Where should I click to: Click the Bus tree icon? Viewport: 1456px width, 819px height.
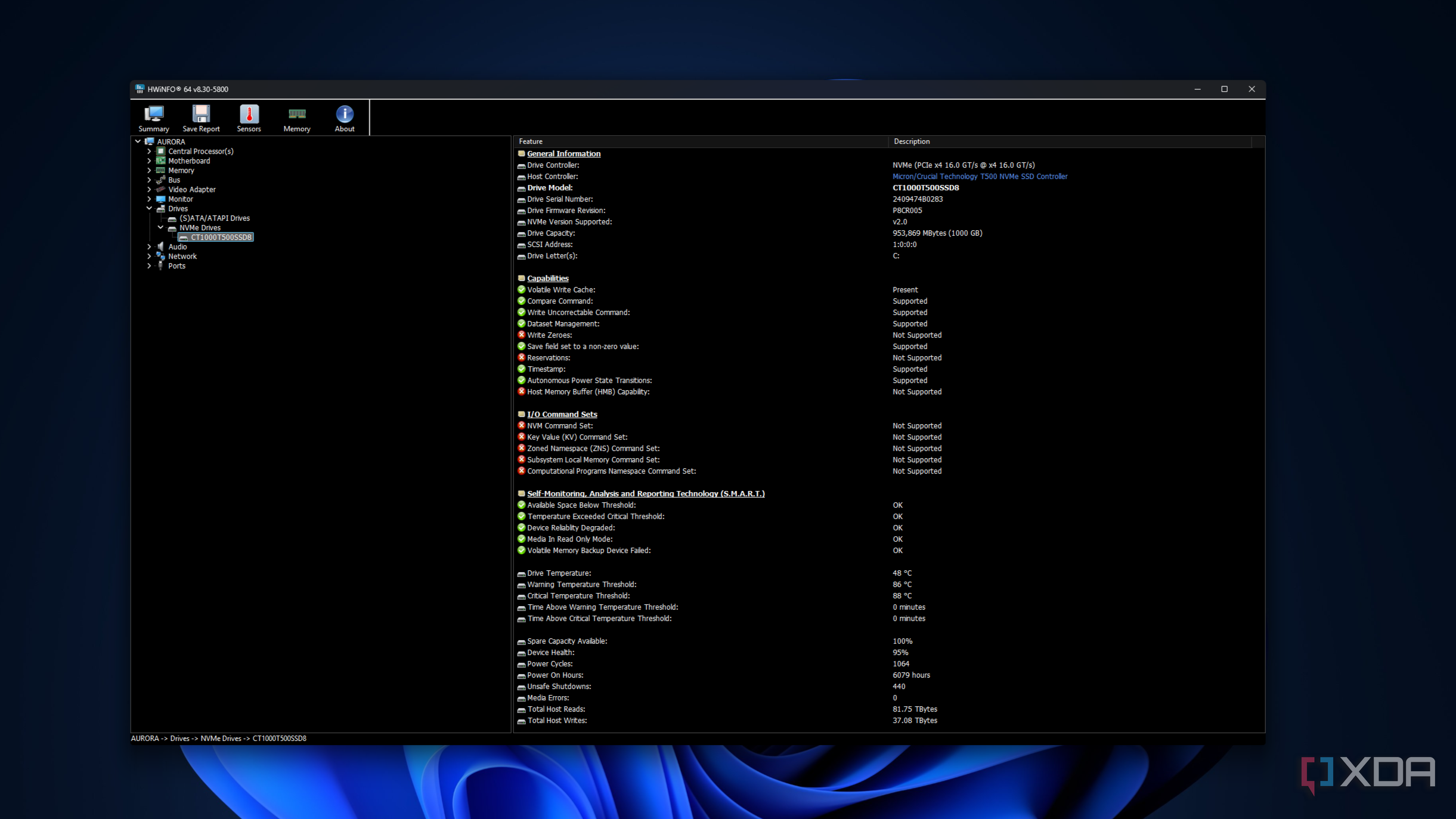160,180
